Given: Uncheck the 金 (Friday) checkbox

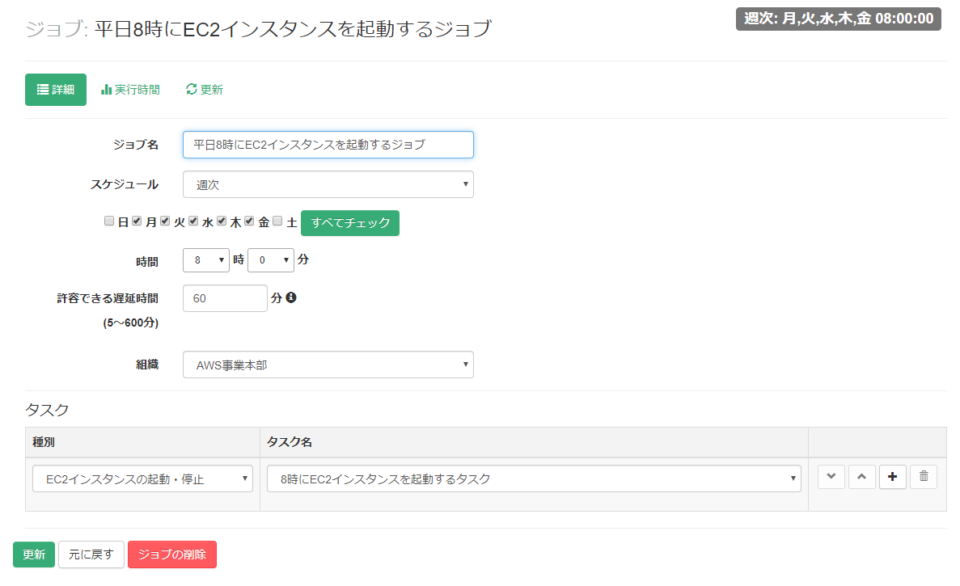Looking at the screenshot, I should [248, 220].
